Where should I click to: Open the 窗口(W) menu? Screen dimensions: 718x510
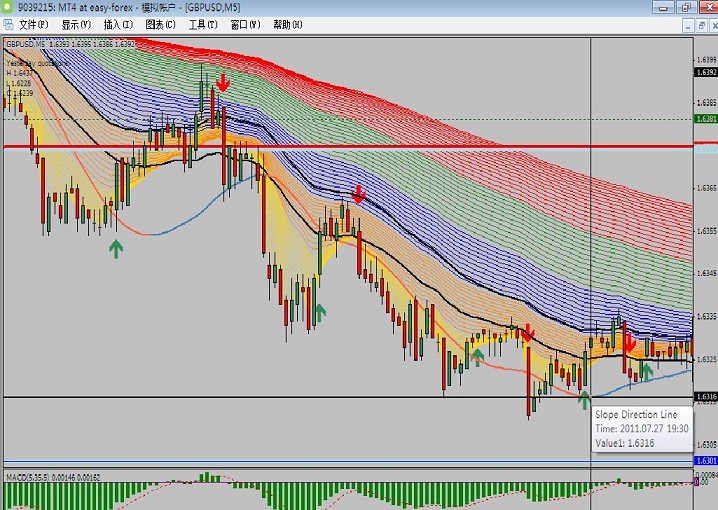coord(245,25)
